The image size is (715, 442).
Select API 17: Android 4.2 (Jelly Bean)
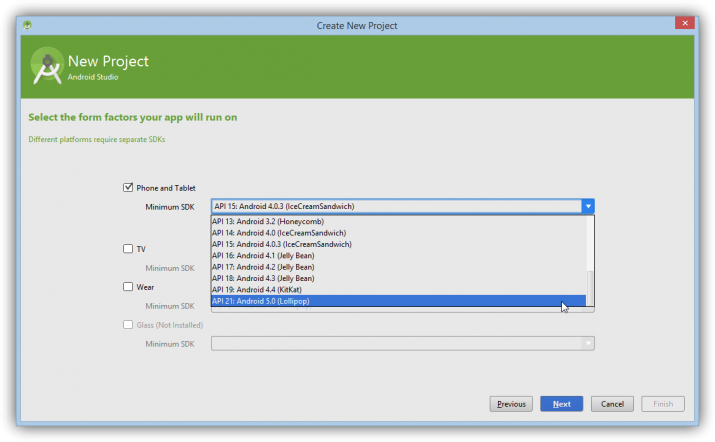(x=399, y=267)
